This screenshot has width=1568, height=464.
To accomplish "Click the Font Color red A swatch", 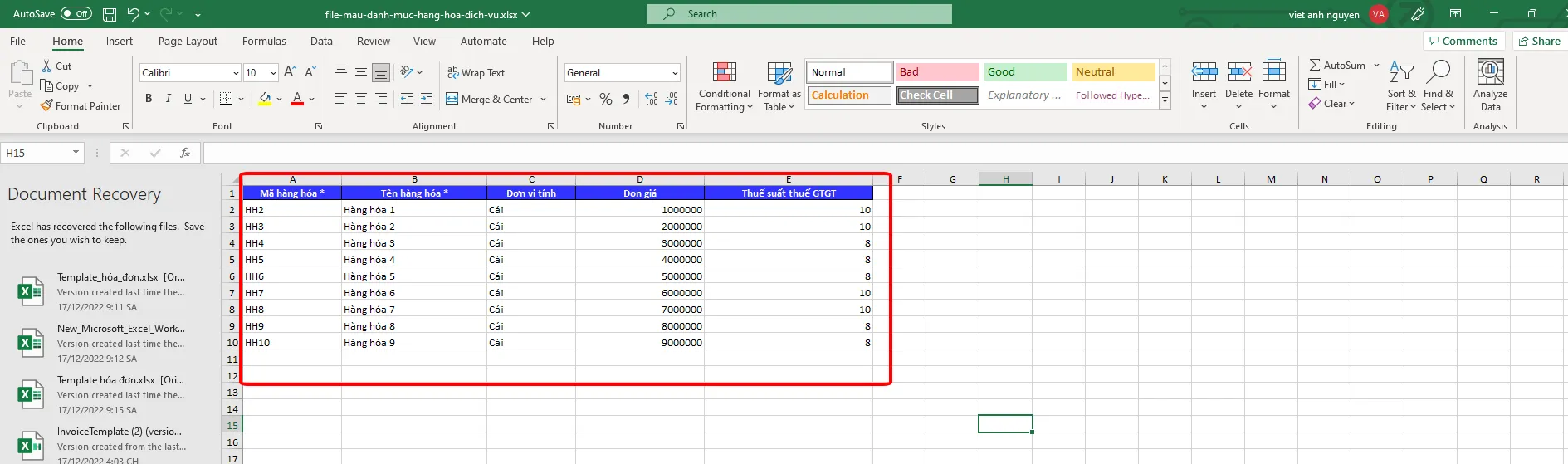I will tap(297, 99).
